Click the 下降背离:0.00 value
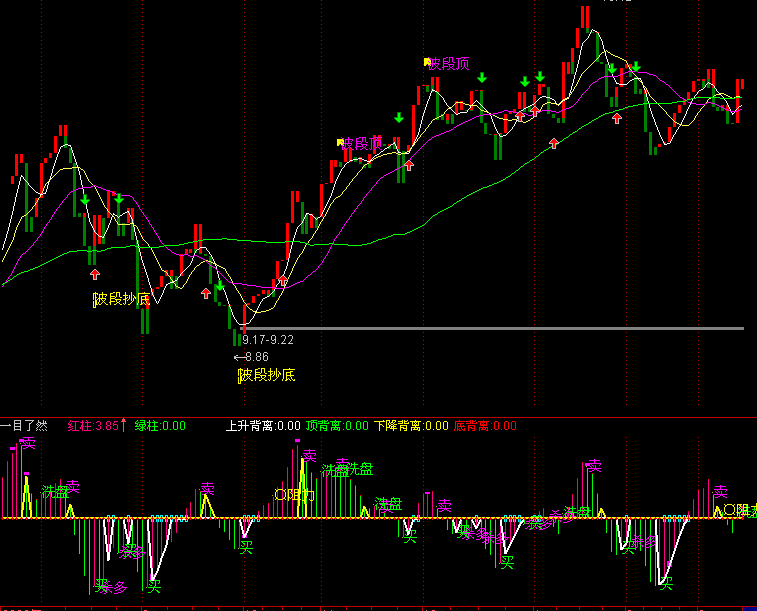 [411, 426]
